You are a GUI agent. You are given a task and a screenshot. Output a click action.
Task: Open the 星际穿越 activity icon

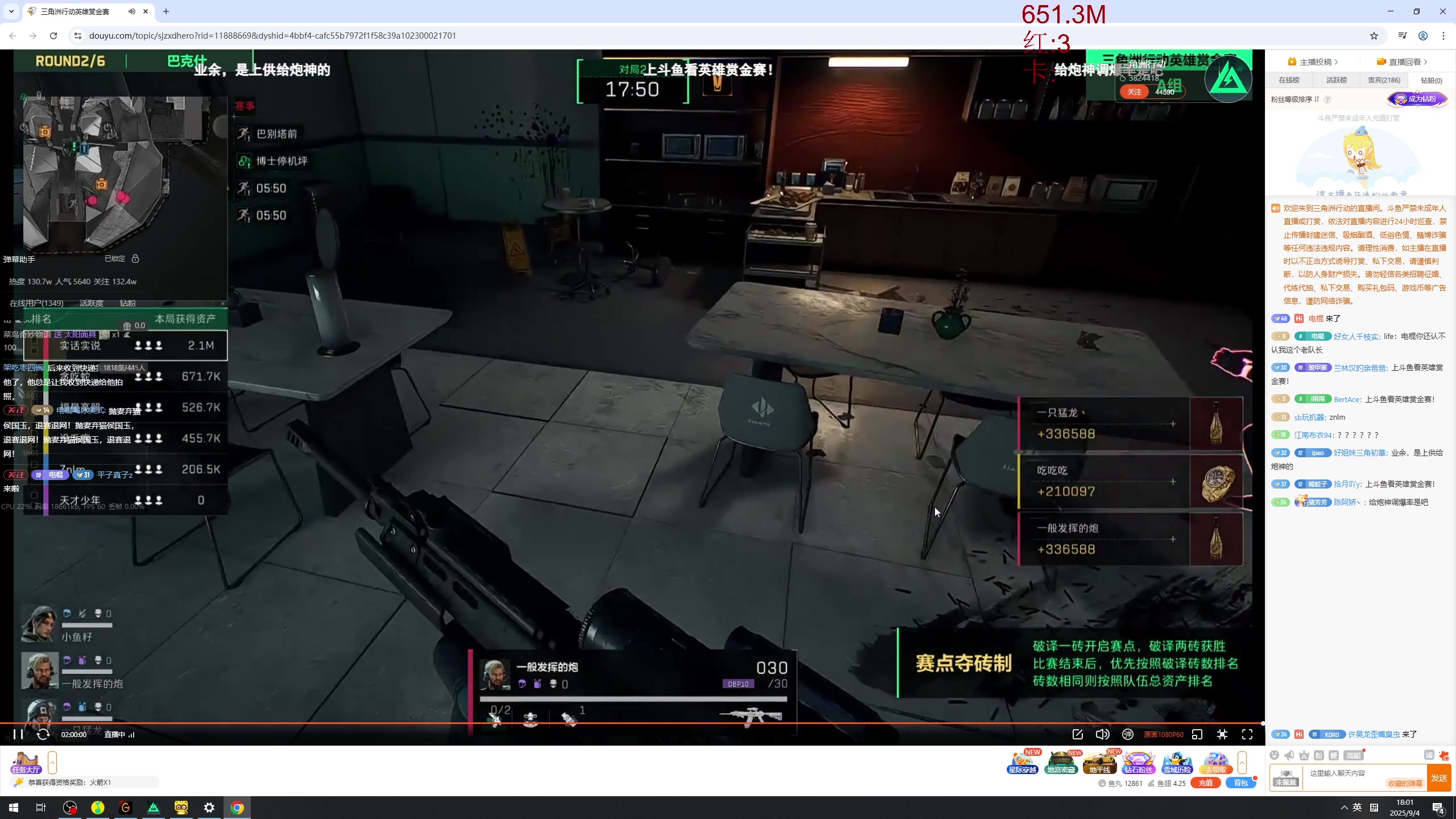click(x=1023, y=763)
